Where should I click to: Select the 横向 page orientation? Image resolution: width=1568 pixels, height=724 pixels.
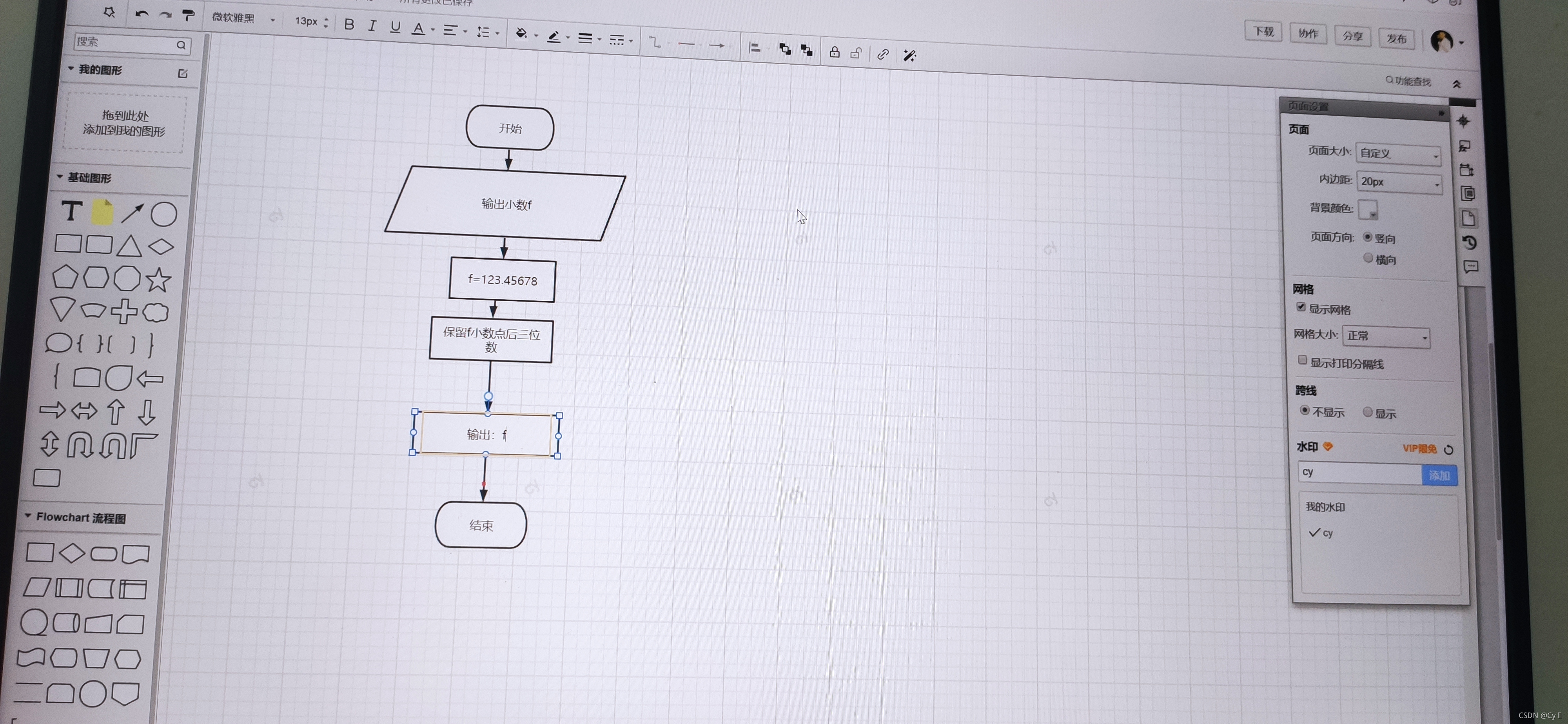tap(1368, 258)
